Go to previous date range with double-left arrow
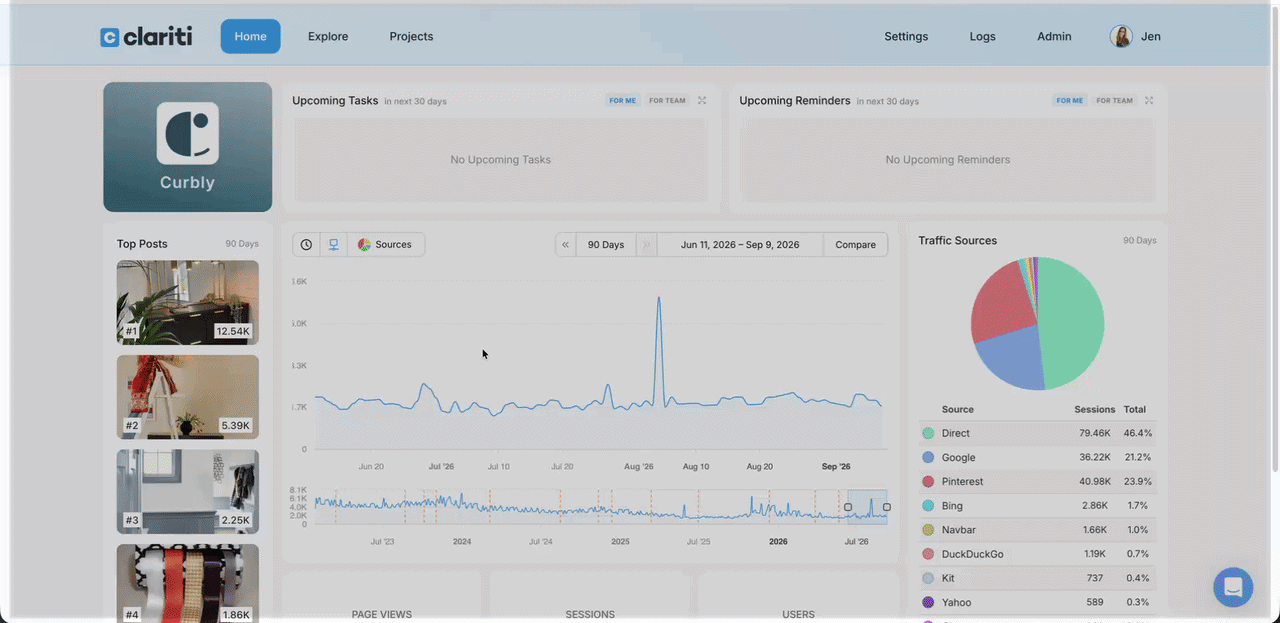Image resolution: width=1280 pixels, height=623 pixels. [x=566, y=244]
